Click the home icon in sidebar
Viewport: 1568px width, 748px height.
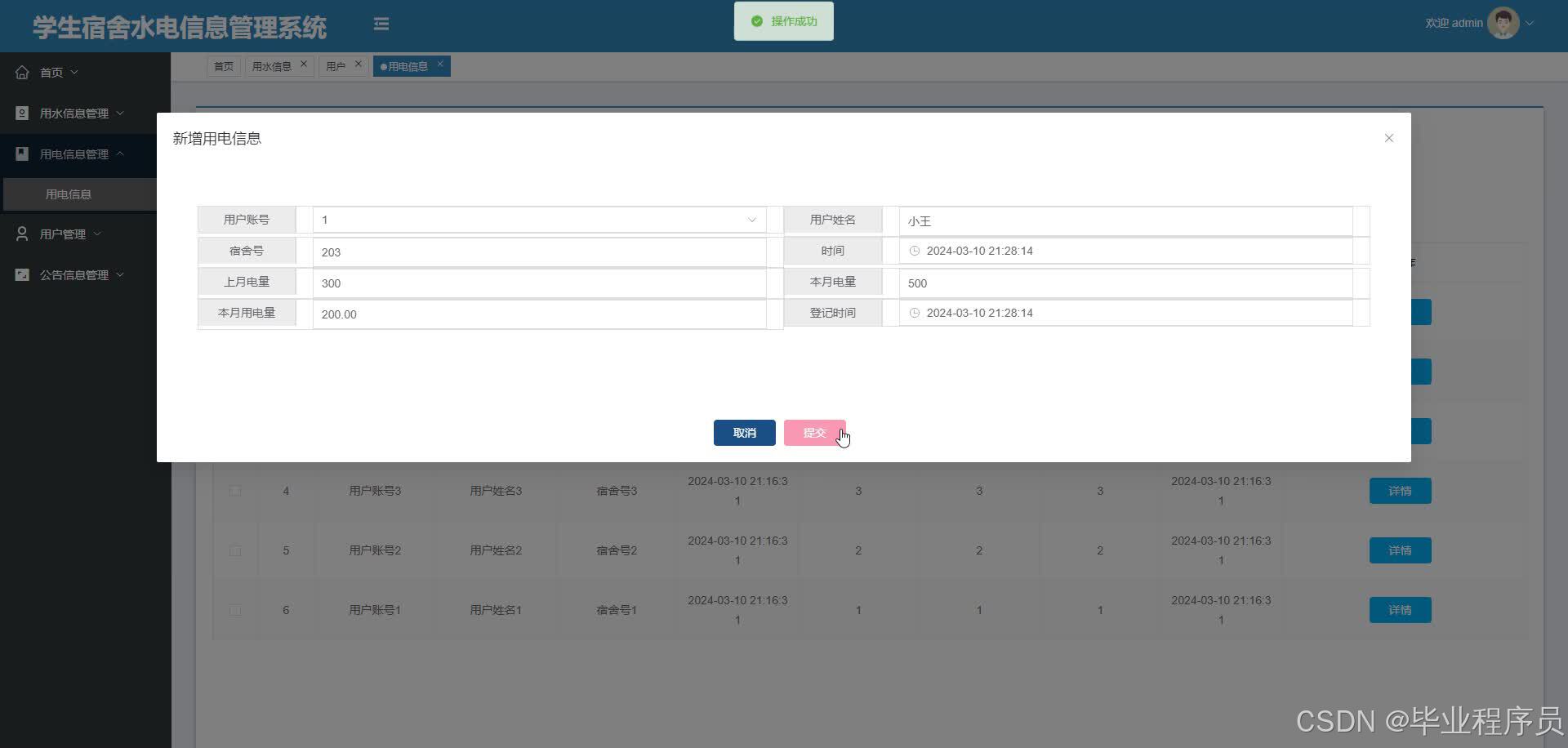coord(22,73)
